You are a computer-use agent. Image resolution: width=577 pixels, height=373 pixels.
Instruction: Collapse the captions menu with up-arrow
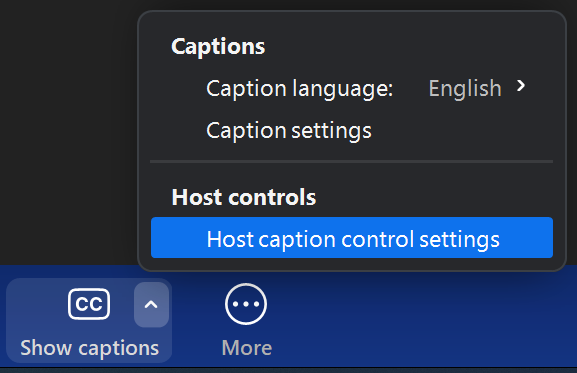pyautogui.click(x=151, y=305)
